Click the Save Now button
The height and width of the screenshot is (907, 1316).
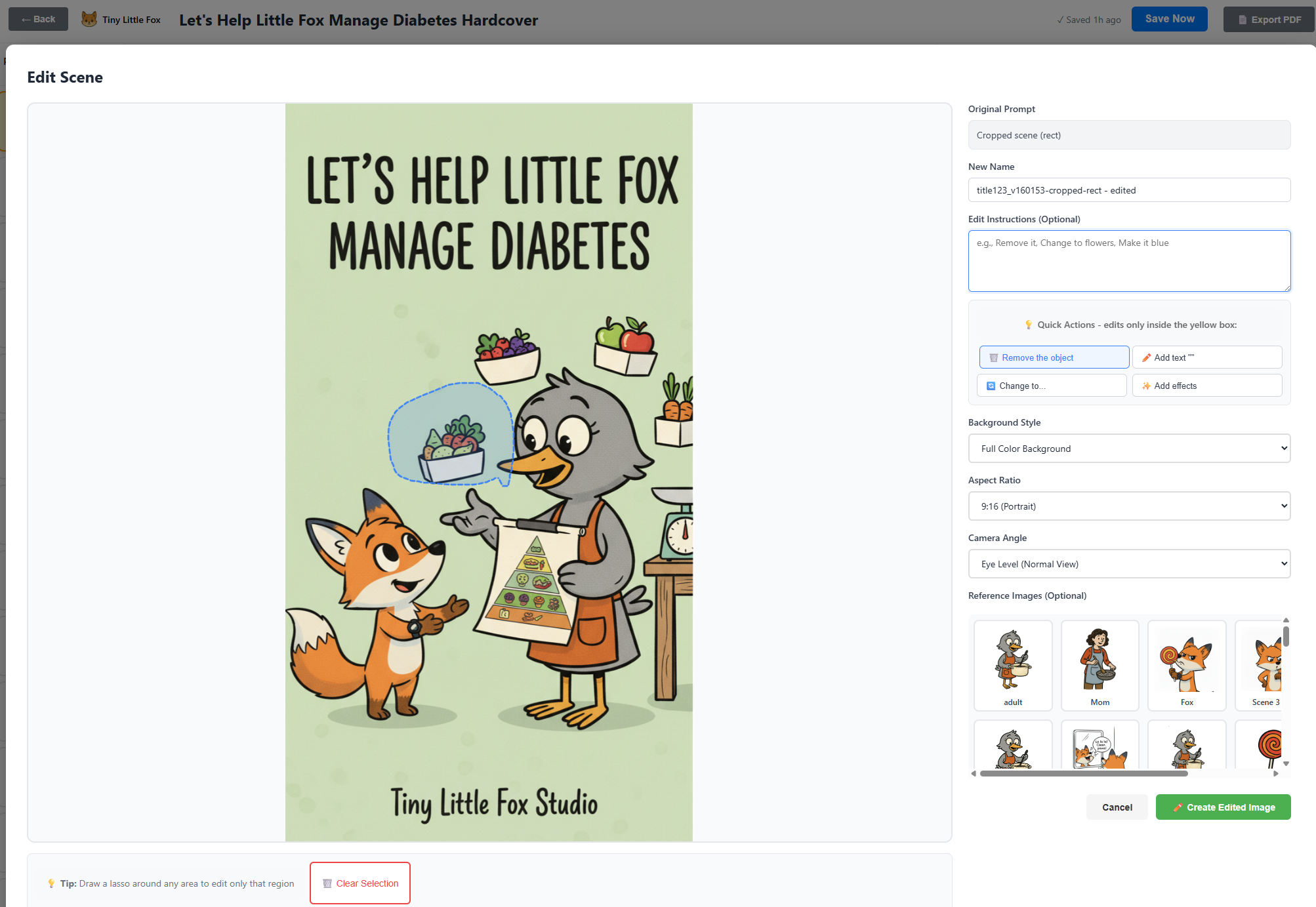click(1169, 19)
